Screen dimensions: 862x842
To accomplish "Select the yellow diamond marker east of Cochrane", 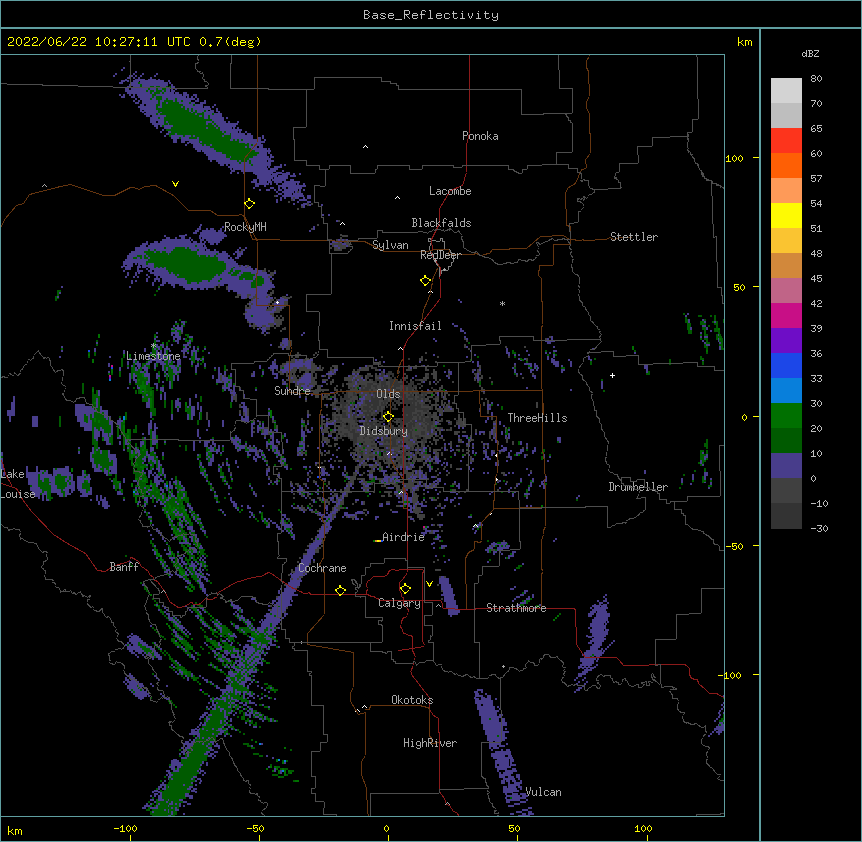I will (x=340, y=590).
